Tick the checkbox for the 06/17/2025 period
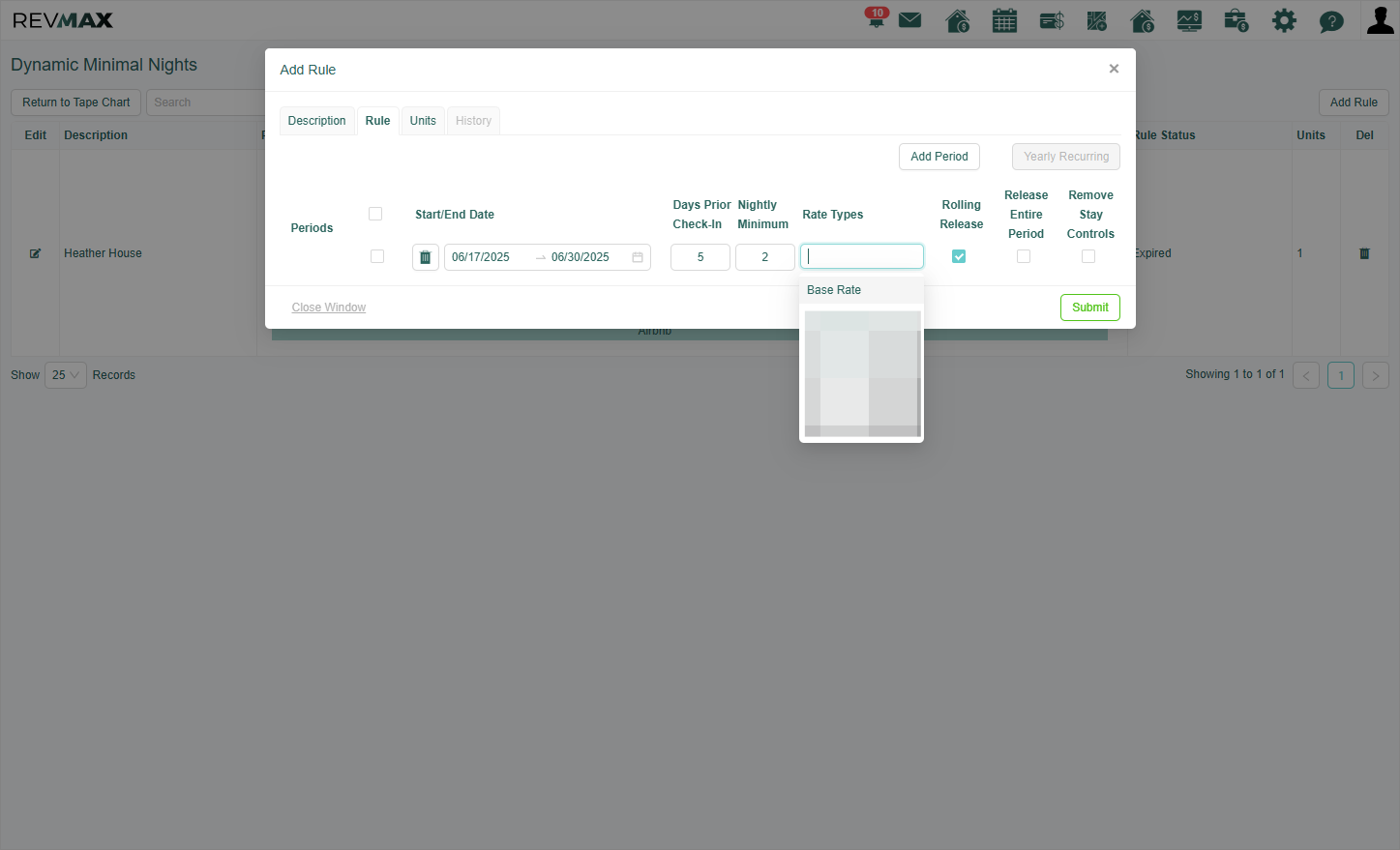The image size is (1400, 850). [x=377, y=256]
